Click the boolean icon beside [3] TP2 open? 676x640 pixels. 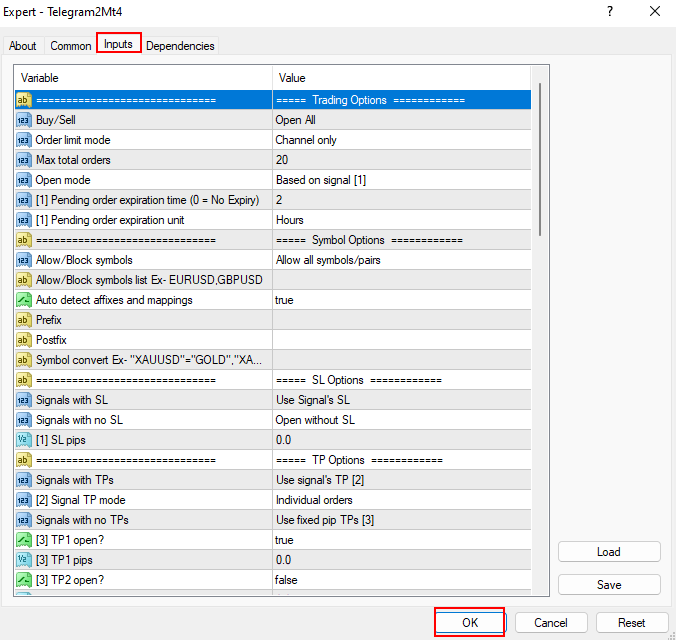click(24, 580)
